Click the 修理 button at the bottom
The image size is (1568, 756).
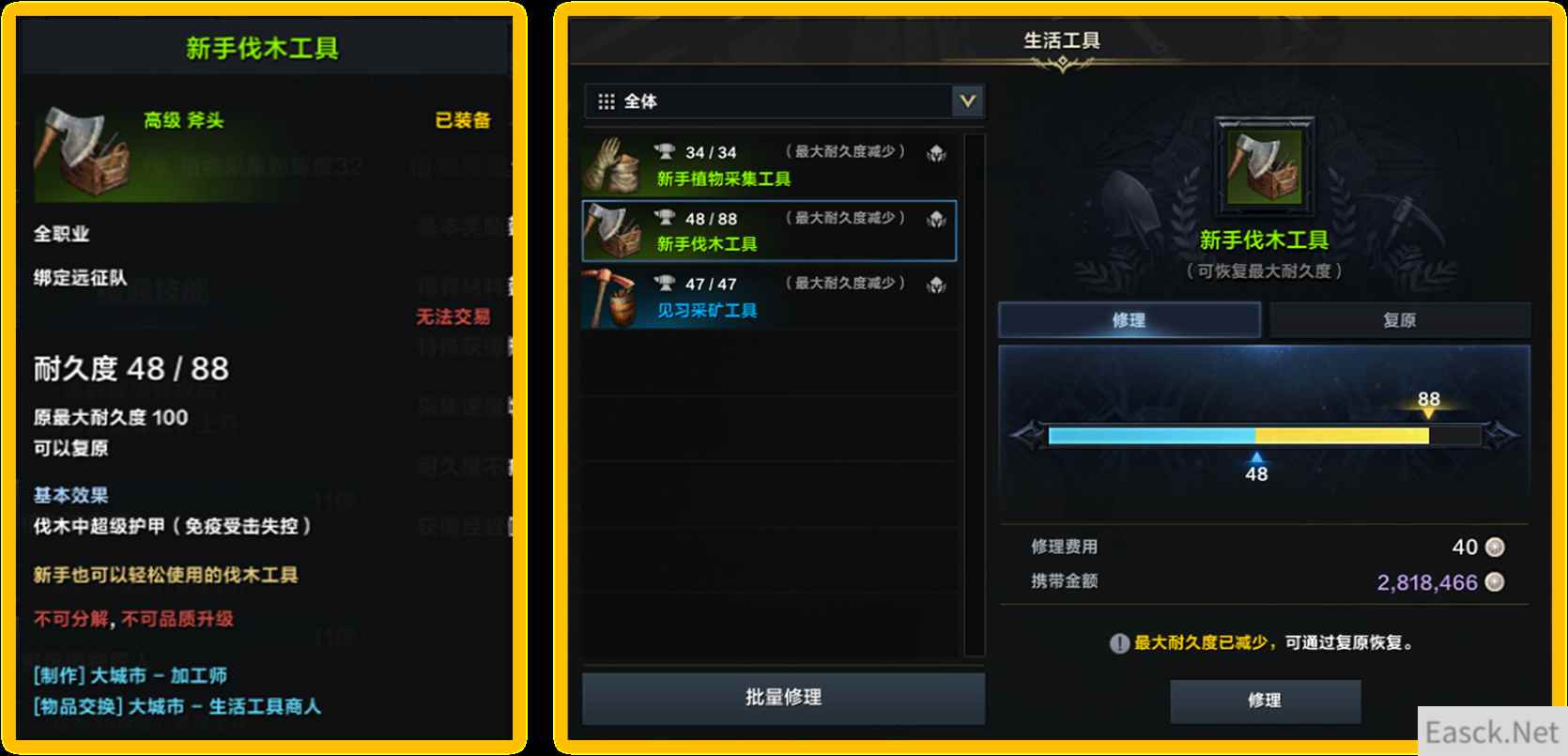click(1265, 701)
